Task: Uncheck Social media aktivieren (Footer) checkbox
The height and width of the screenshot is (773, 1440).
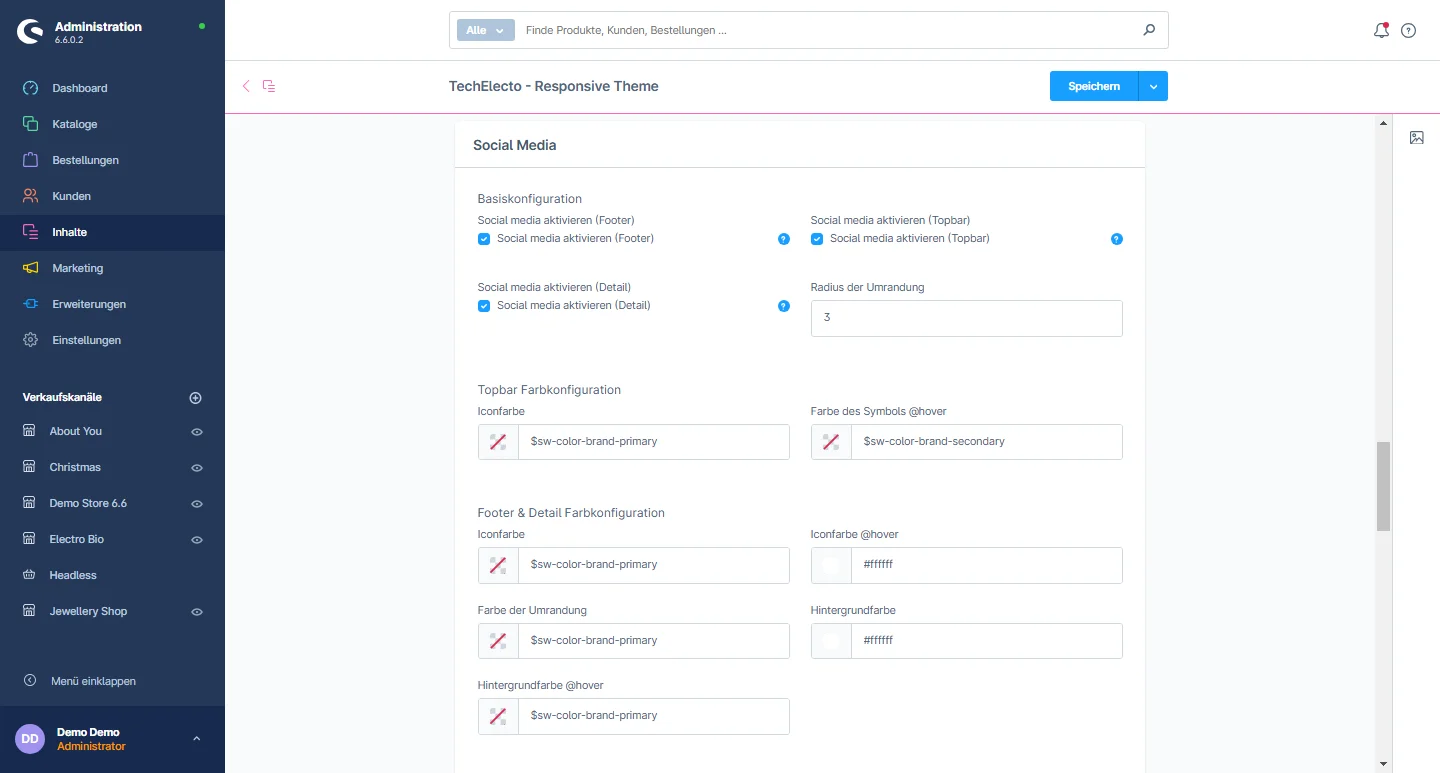Action: coord(484,239)
